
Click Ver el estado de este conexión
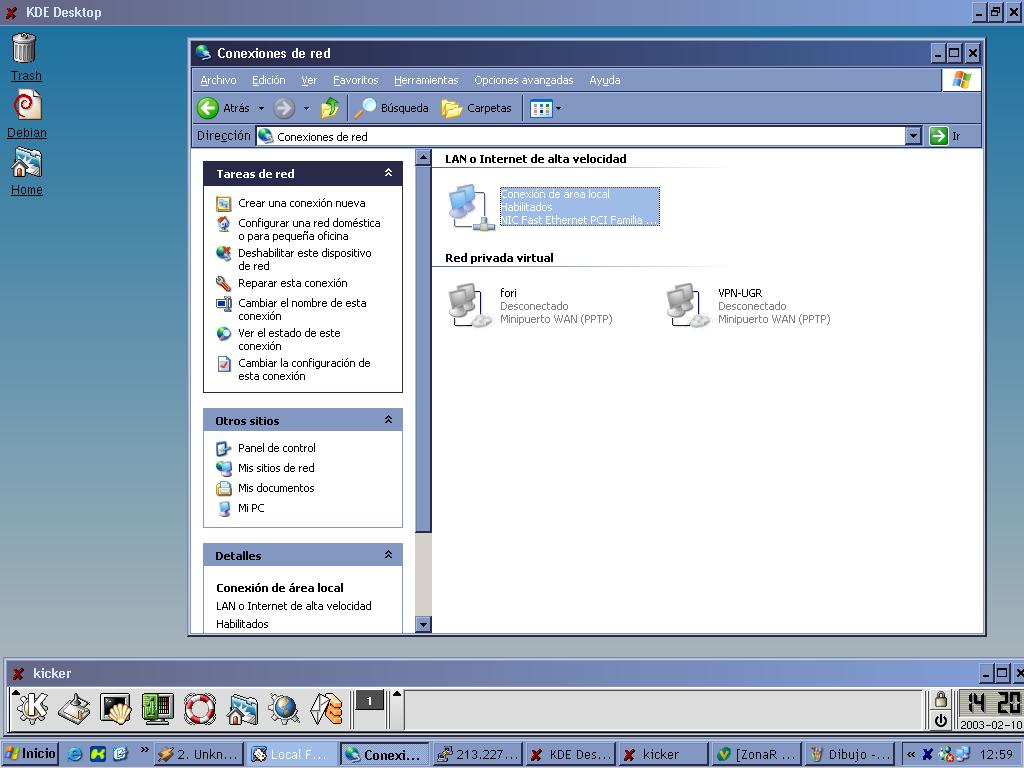tap(289, 340)
